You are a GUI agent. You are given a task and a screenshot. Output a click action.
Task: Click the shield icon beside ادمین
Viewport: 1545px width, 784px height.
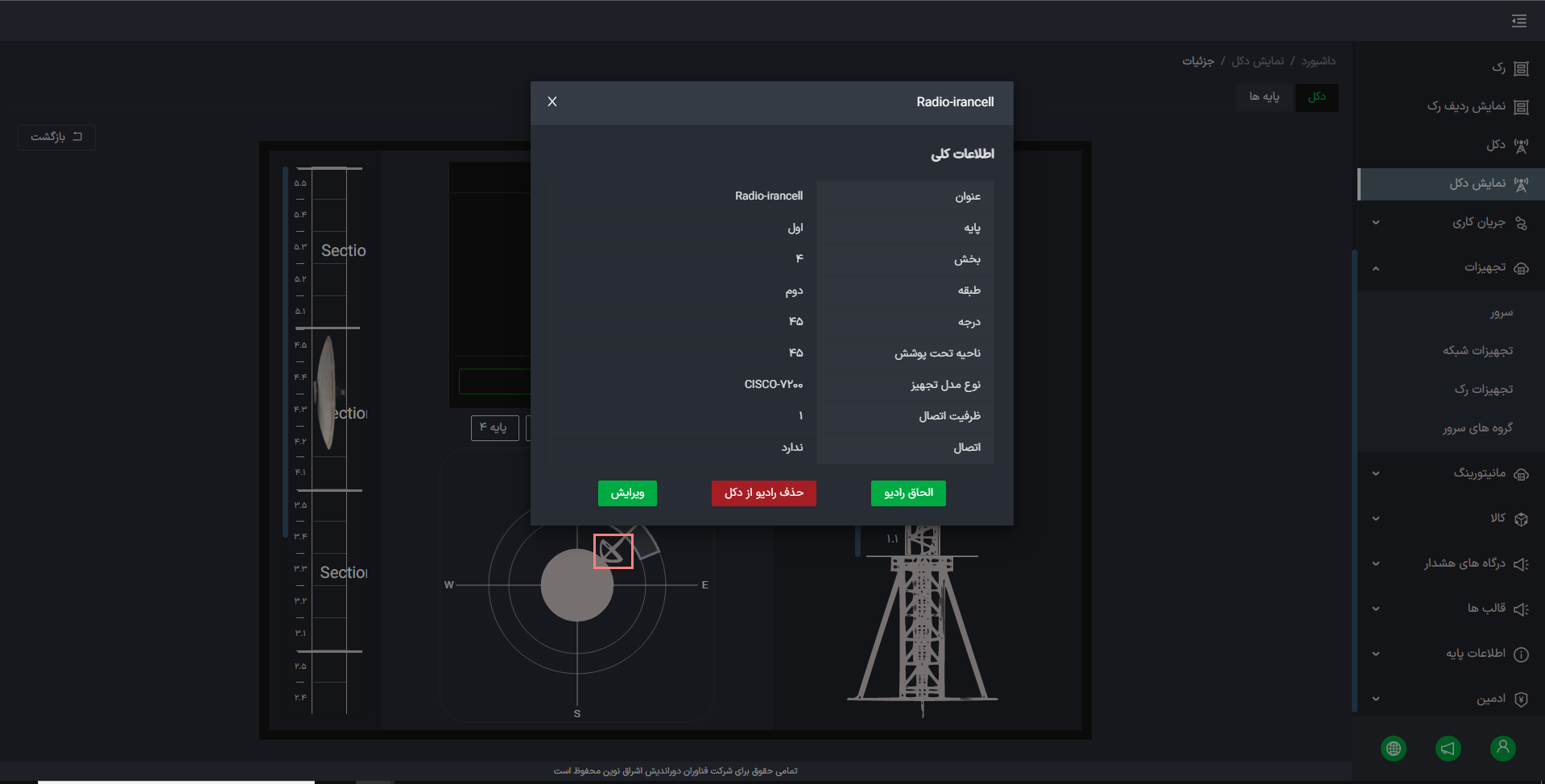1521,699
